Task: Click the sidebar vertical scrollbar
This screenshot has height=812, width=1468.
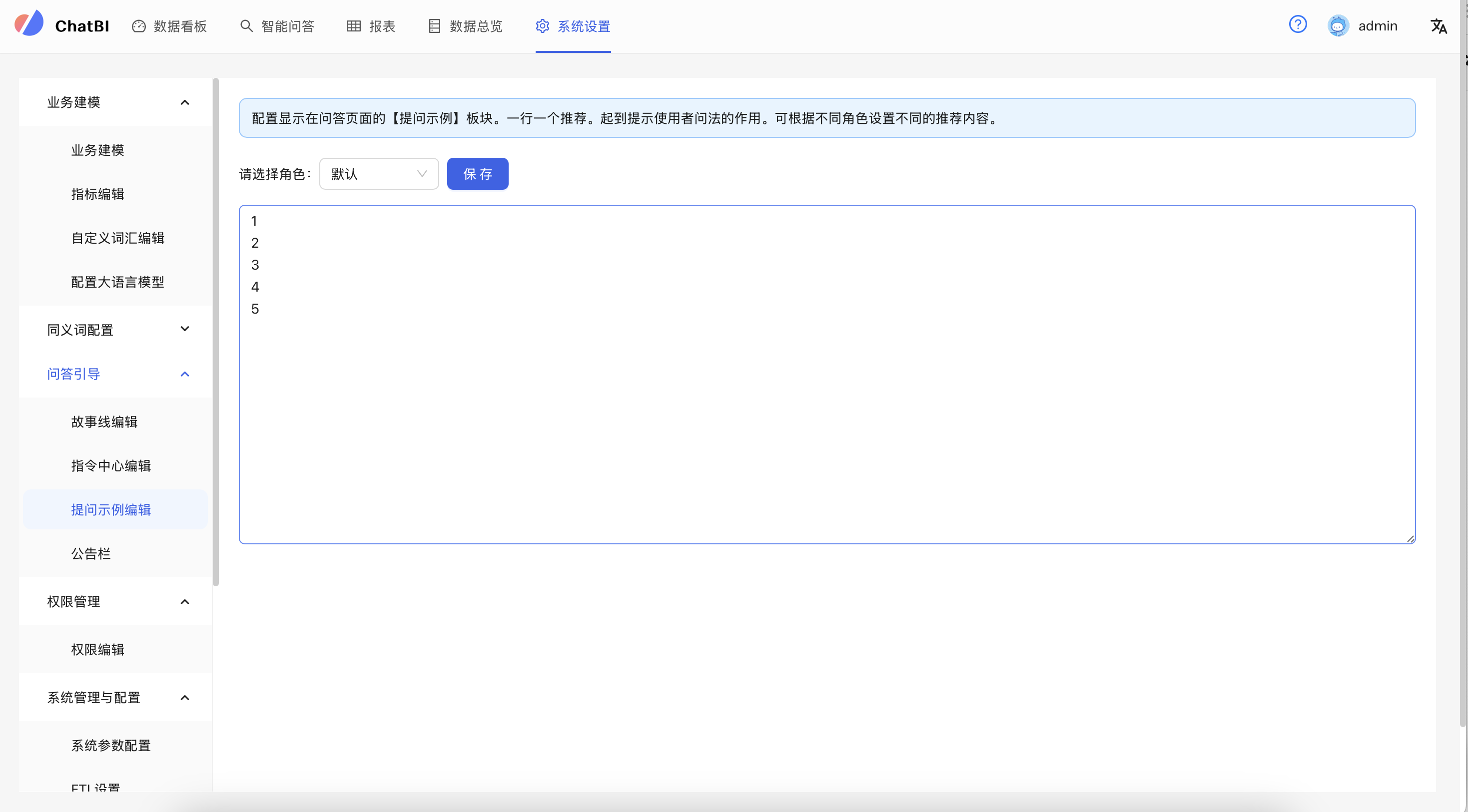Action: (215, 330)
